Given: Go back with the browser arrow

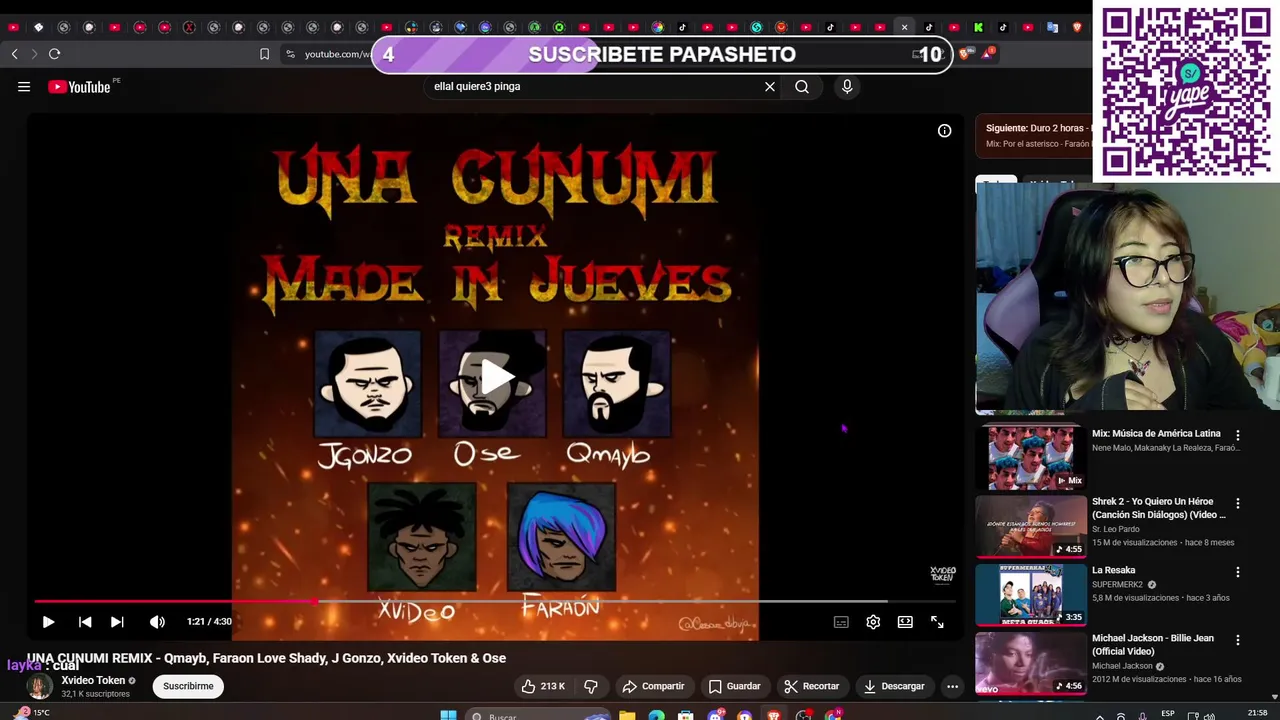Looking at the screenshot, I should (x=14, y=54).
